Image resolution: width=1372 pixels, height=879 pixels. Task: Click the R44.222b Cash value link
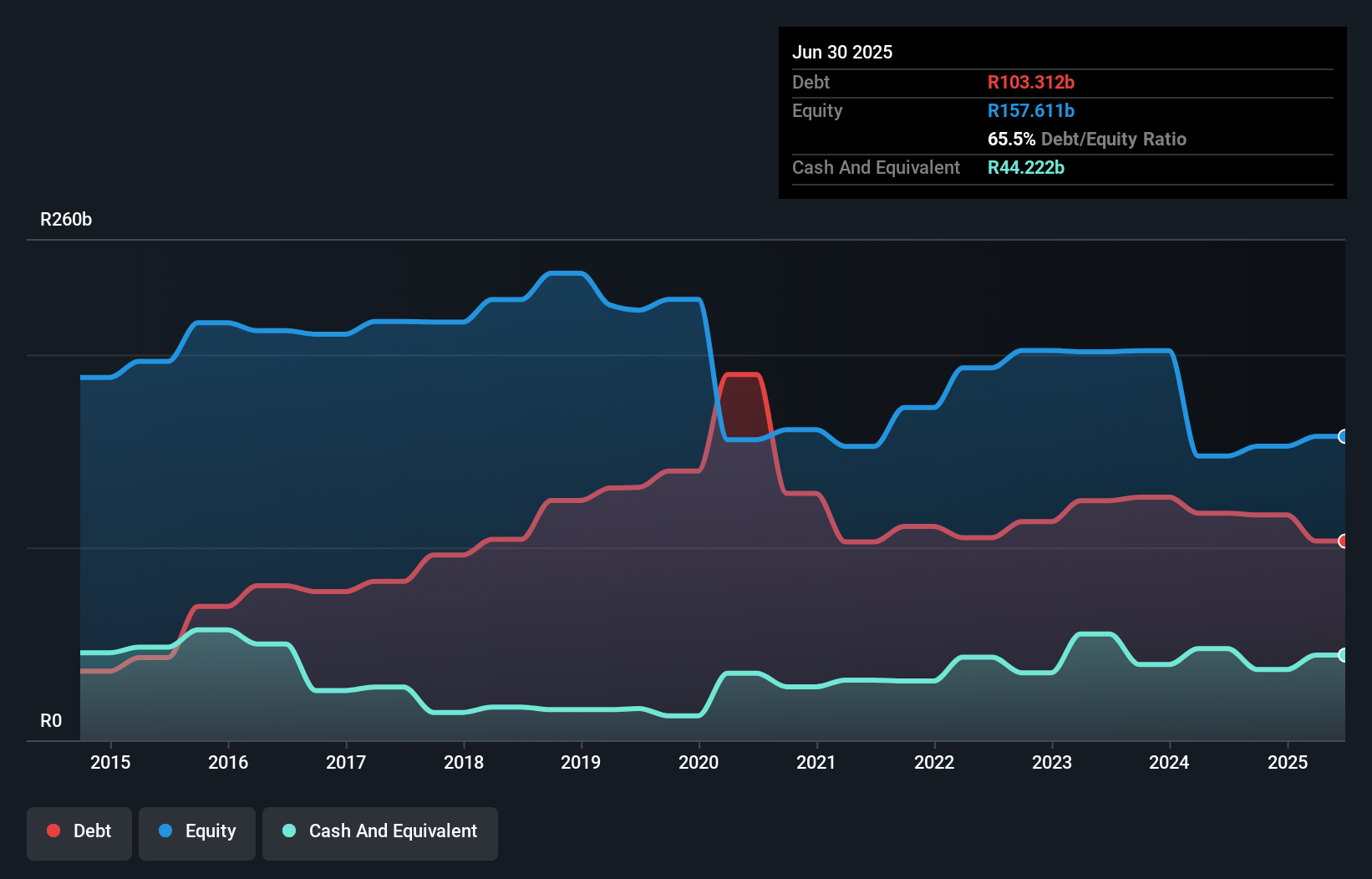[x=1025, y=167]
